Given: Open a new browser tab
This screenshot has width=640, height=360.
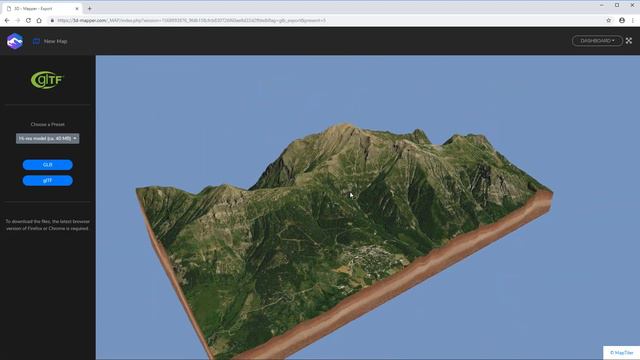Looking at the screenshot, I should (89, 8).
